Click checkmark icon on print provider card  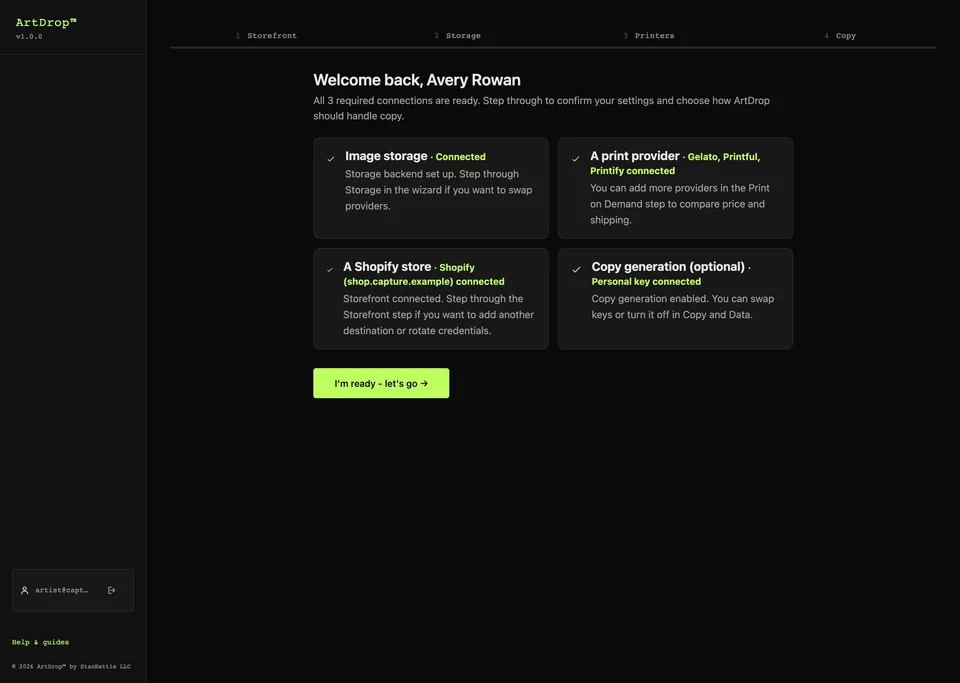coord(576,159)
